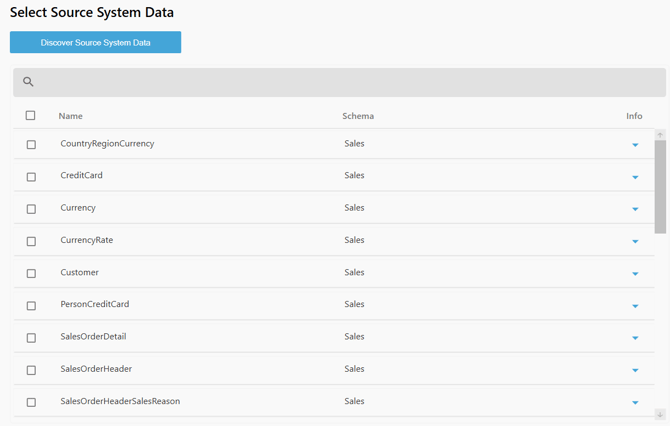This screenshot has width=670, height=426.
Task: Click Sales schema in CurrencyRate row
Action: coord(354,240)
